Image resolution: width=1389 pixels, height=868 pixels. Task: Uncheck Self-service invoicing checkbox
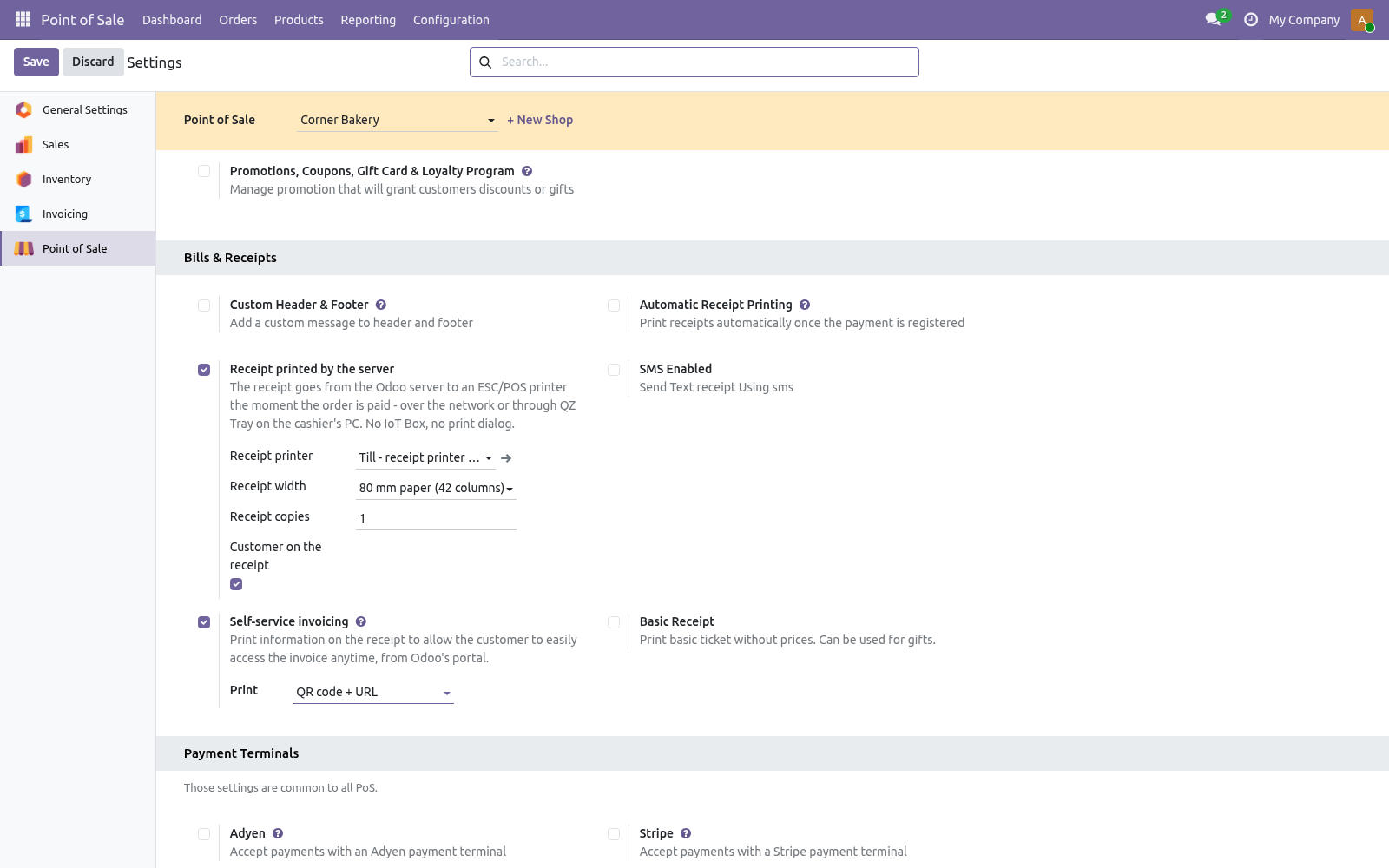click(x=204, y=622)
